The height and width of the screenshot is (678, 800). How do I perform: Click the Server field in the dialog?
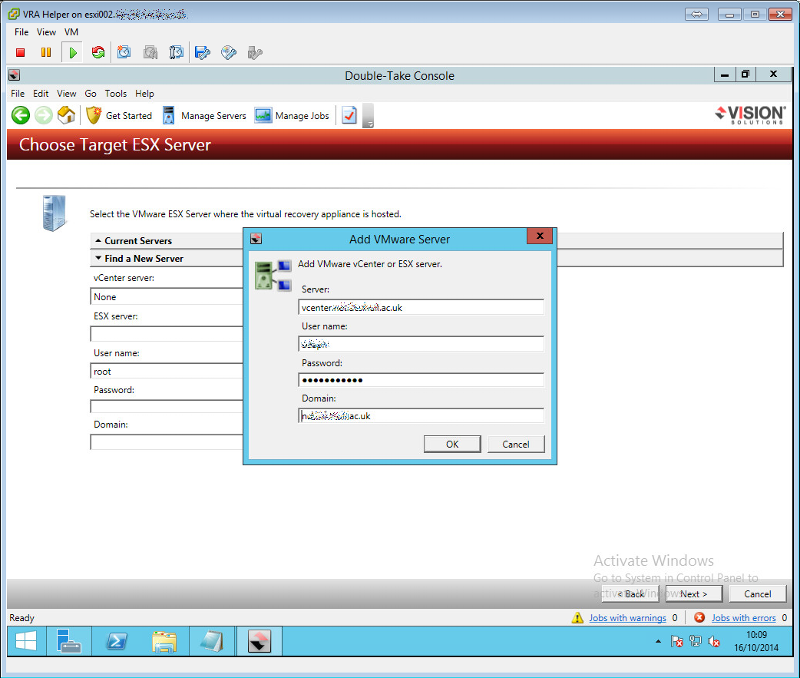click(x=421, y=307)
